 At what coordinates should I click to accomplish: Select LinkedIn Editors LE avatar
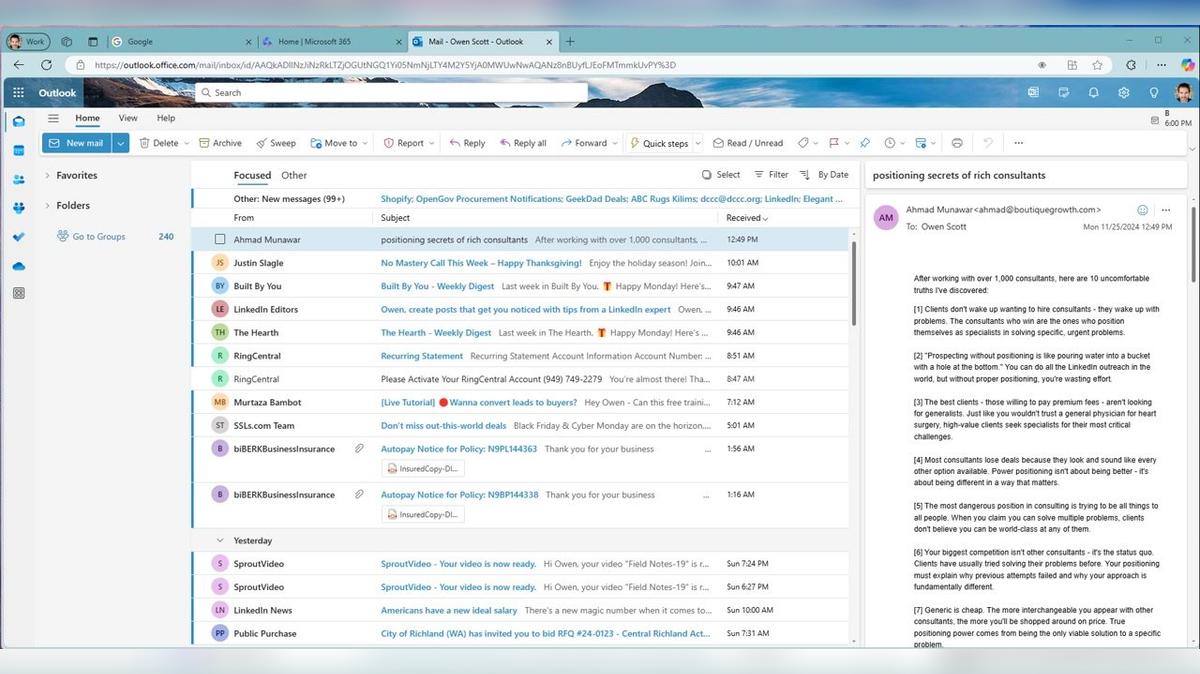(220, 309)
